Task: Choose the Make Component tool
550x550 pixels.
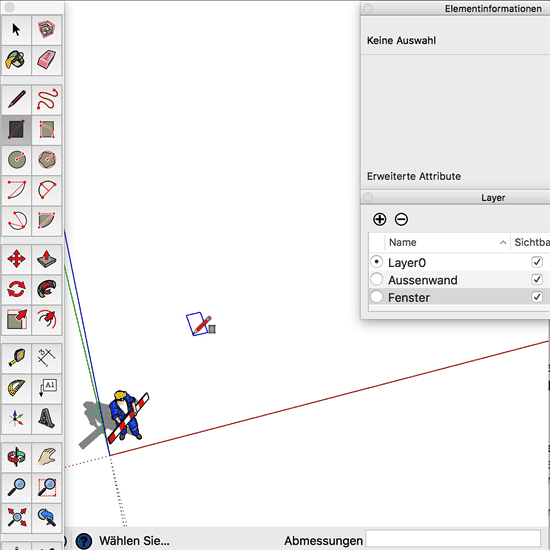Action: coord(47,30)
